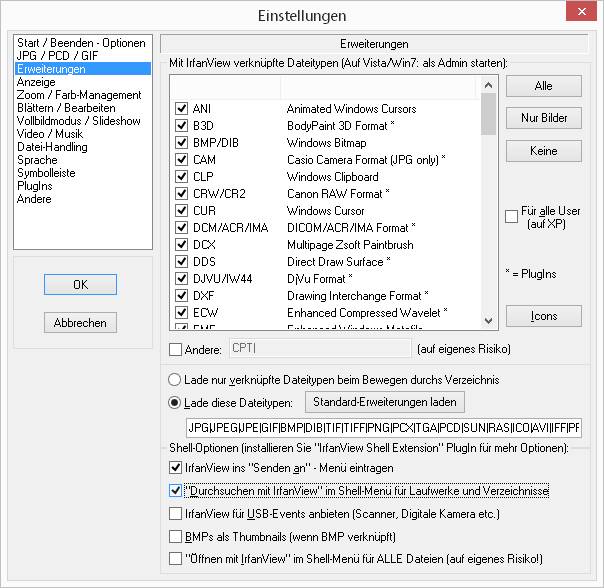This screenshot has height=588, width=604.
Task: Open the 'Icons' button dialog
Action: [544, 316]
